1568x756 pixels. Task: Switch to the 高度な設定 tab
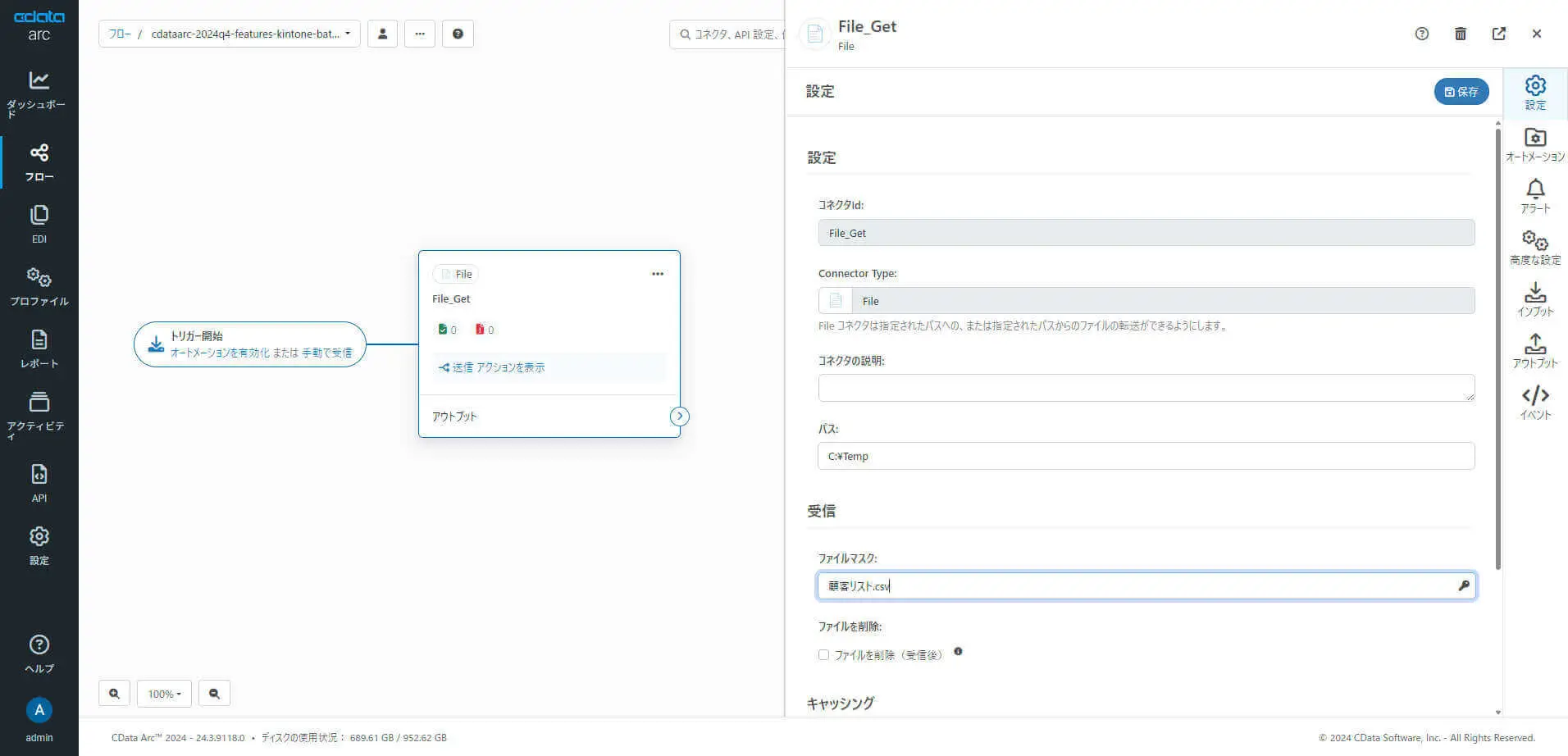tap(1534, 247)
